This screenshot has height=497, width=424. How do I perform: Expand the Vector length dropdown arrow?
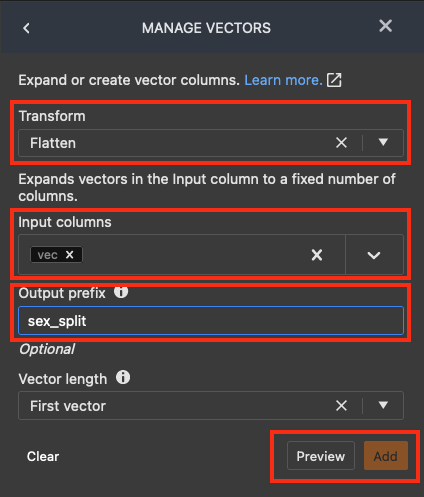click(x=383, y=405)
